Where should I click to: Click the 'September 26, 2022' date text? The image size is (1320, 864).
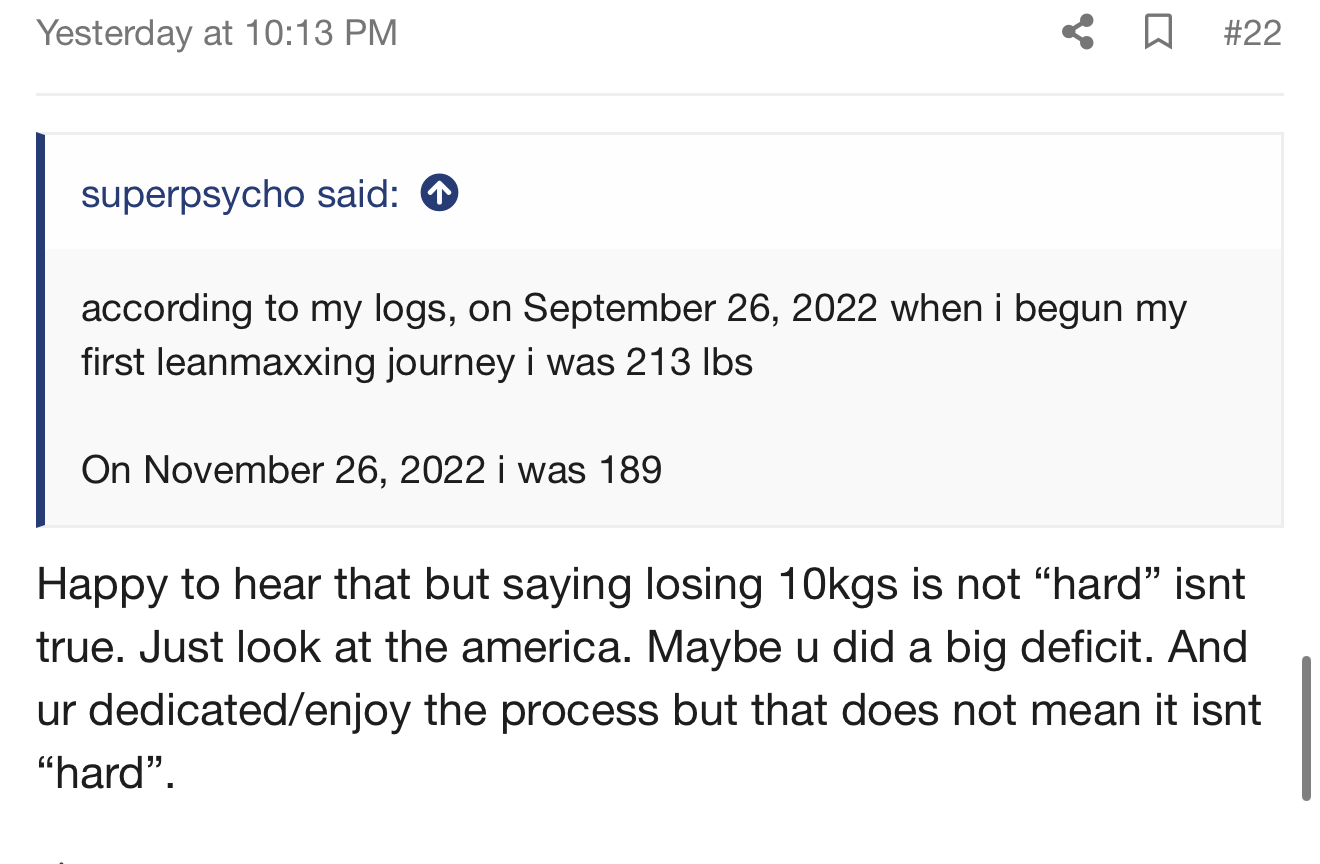700,308
